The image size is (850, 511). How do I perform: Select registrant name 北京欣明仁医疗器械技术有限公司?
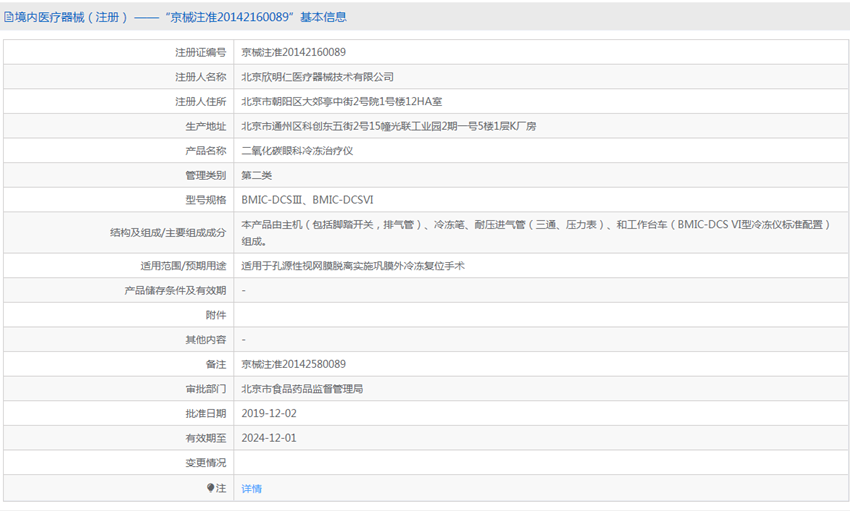[x=318, y=77]
